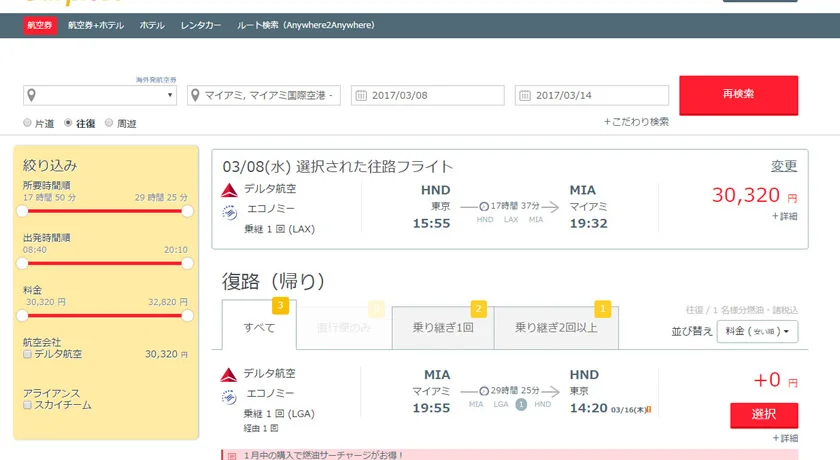Click the 選択 button for return flight

coord(764,415)
